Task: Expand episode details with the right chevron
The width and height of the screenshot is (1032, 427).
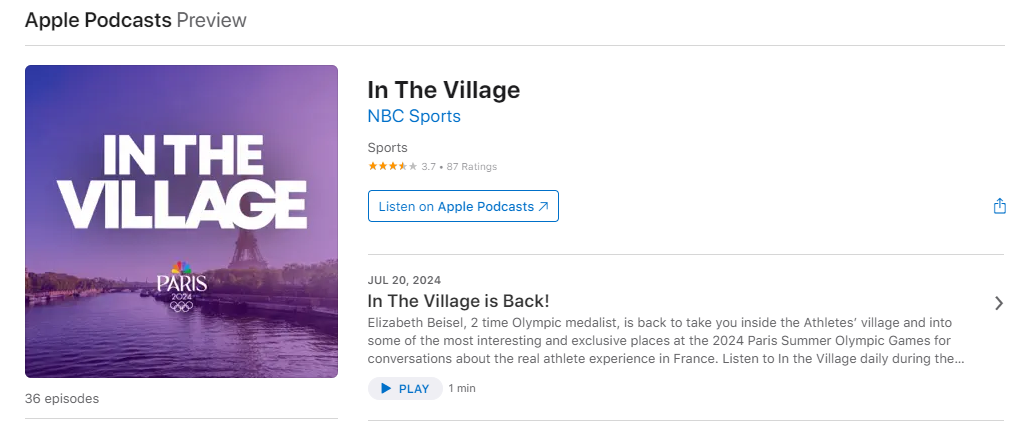Action: coord(998,303)
